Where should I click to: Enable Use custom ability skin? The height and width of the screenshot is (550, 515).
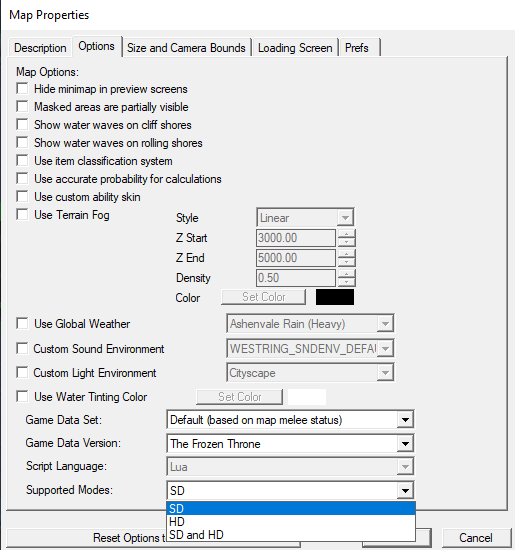[22, 196]
